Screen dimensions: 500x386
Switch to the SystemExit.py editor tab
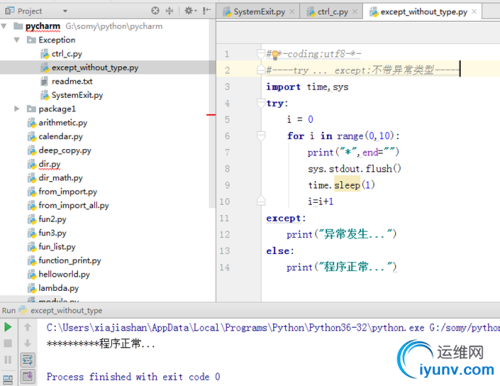coord(259,12)
